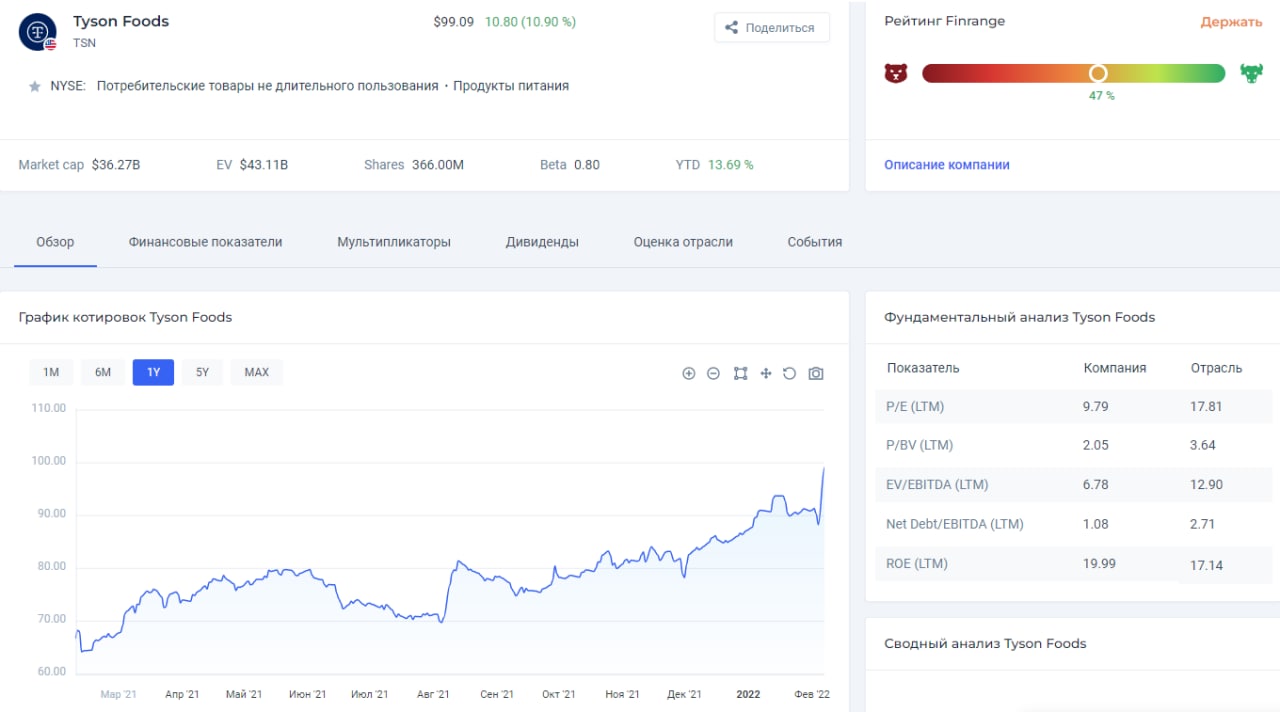
Task: Reset the chart zoom
Action: [x=790, y=374]
